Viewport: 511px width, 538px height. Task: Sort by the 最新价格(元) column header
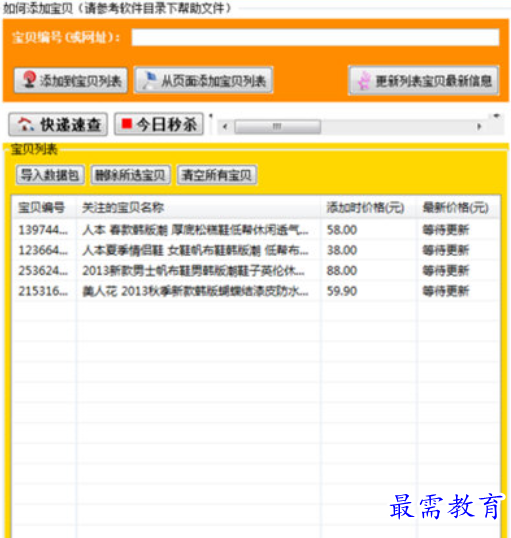click(x=458, y=208)
